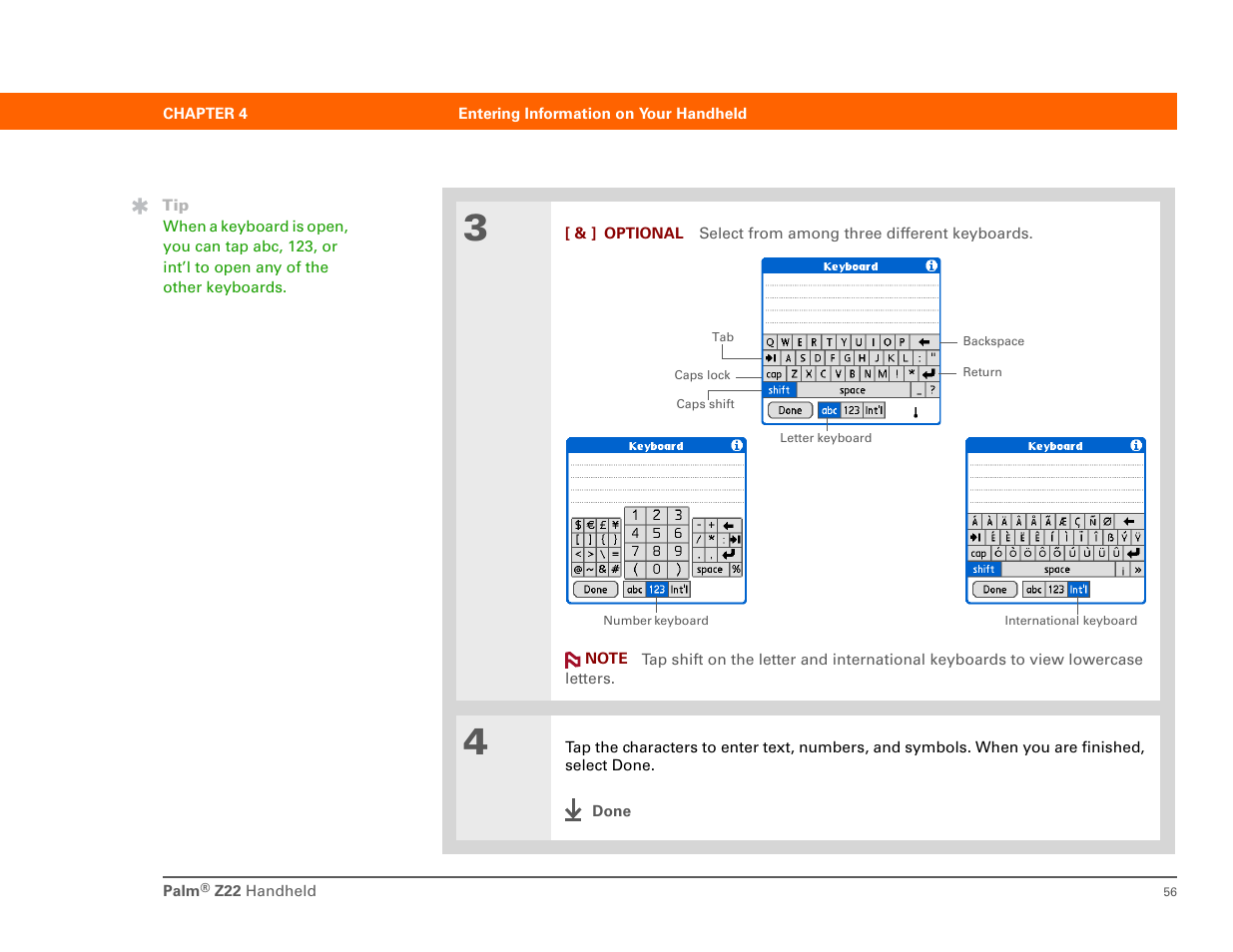The width and height of the screenshot is (1233, 952).
Task: Tap the » key on the international keyboard
Action: [x=1137, y=570]
